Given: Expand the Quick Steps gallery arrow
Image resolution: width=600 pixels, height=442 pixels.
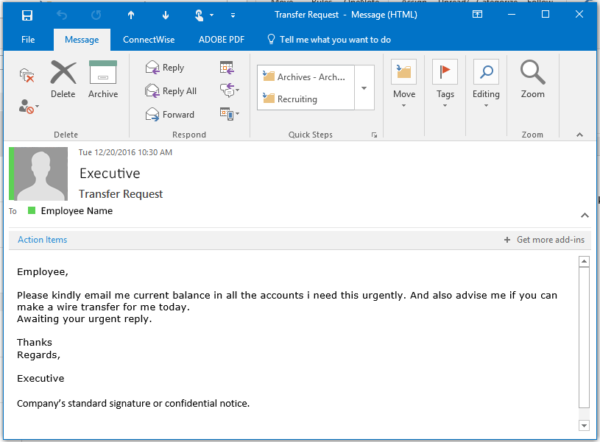Looking at the screenshot, I should 364,88.
